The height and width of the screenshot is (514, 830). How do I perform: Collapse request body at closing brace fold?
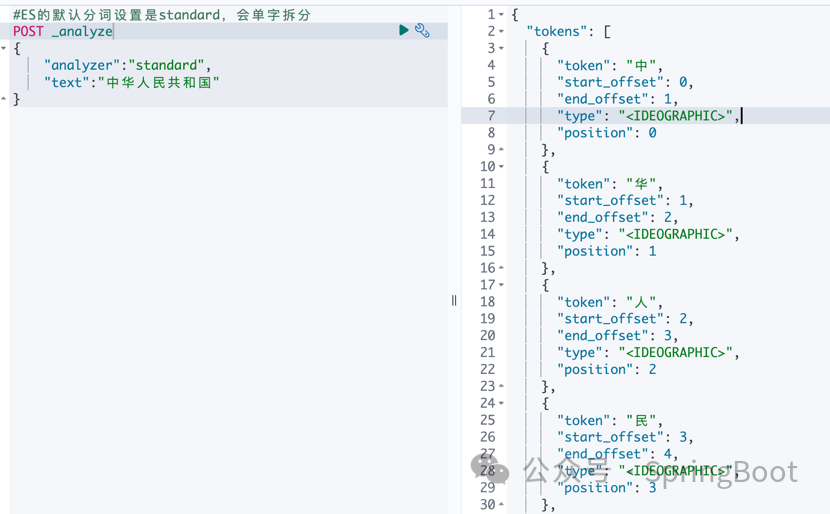[4, 98]
